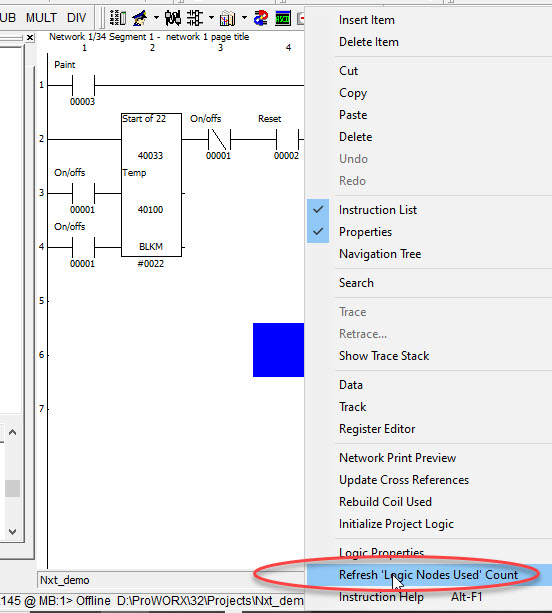This screenshot has height=613, width=552.
Task: Open Register Editor from context menu
Action: [377, 429]
